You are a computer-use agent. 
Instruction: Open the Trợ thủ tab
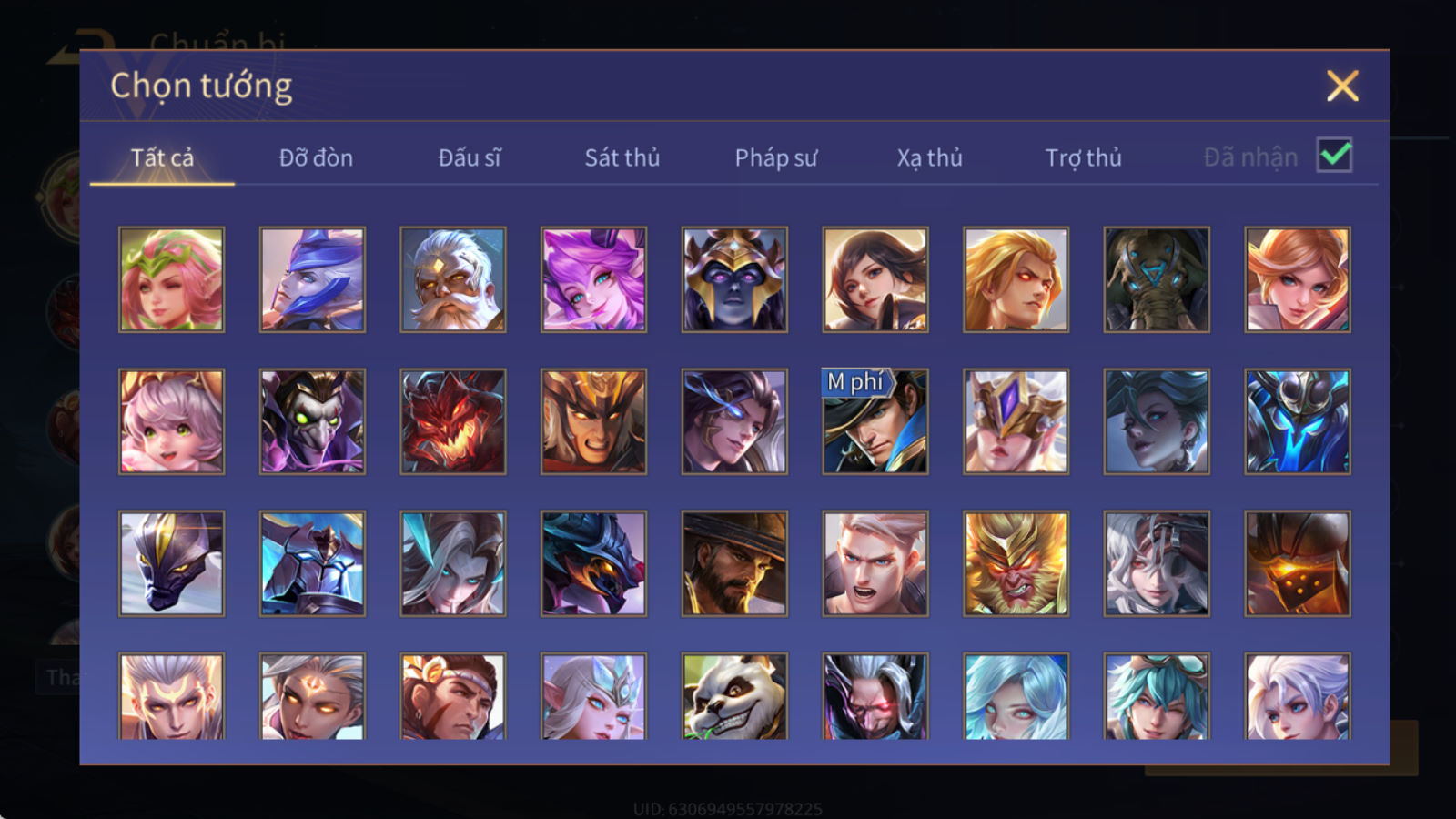[x=1083, y=157]
